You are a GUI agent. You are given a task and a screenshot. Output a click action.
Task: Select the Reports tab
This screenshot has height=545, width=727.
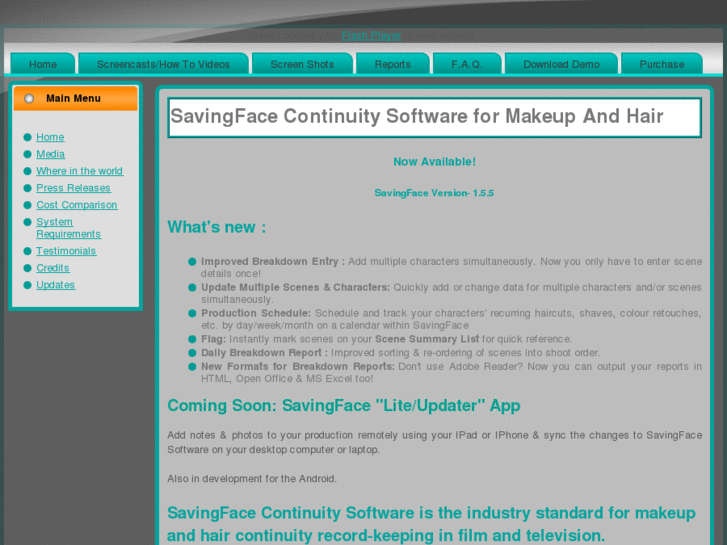(393, 64)
